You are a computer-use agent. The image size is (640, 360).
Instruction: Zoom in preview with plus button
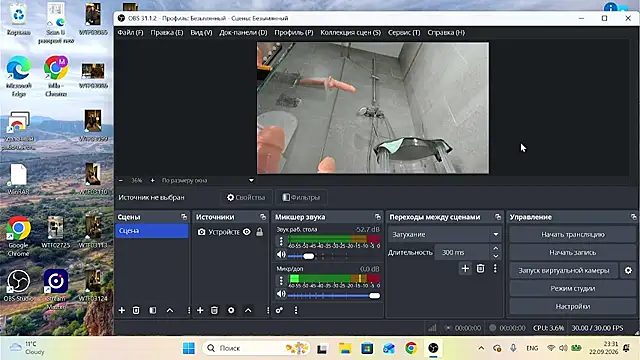[x=153, y=180]
